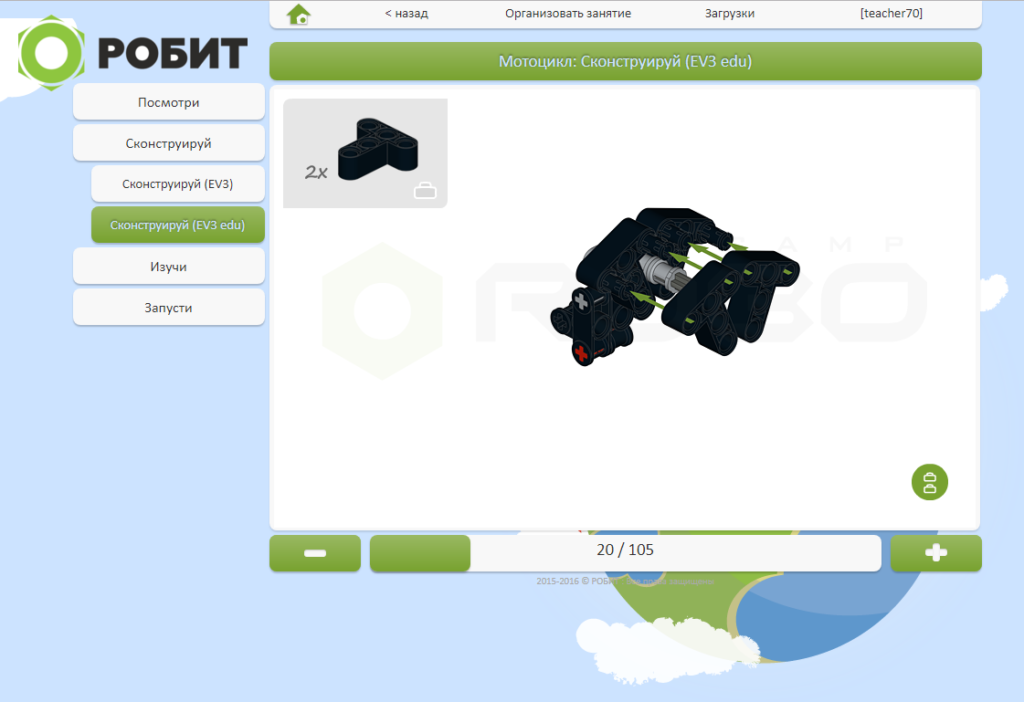Select the "Посмотри" section
The height and width of the screenshot is (702, 1024).
(x=169, y=102)
